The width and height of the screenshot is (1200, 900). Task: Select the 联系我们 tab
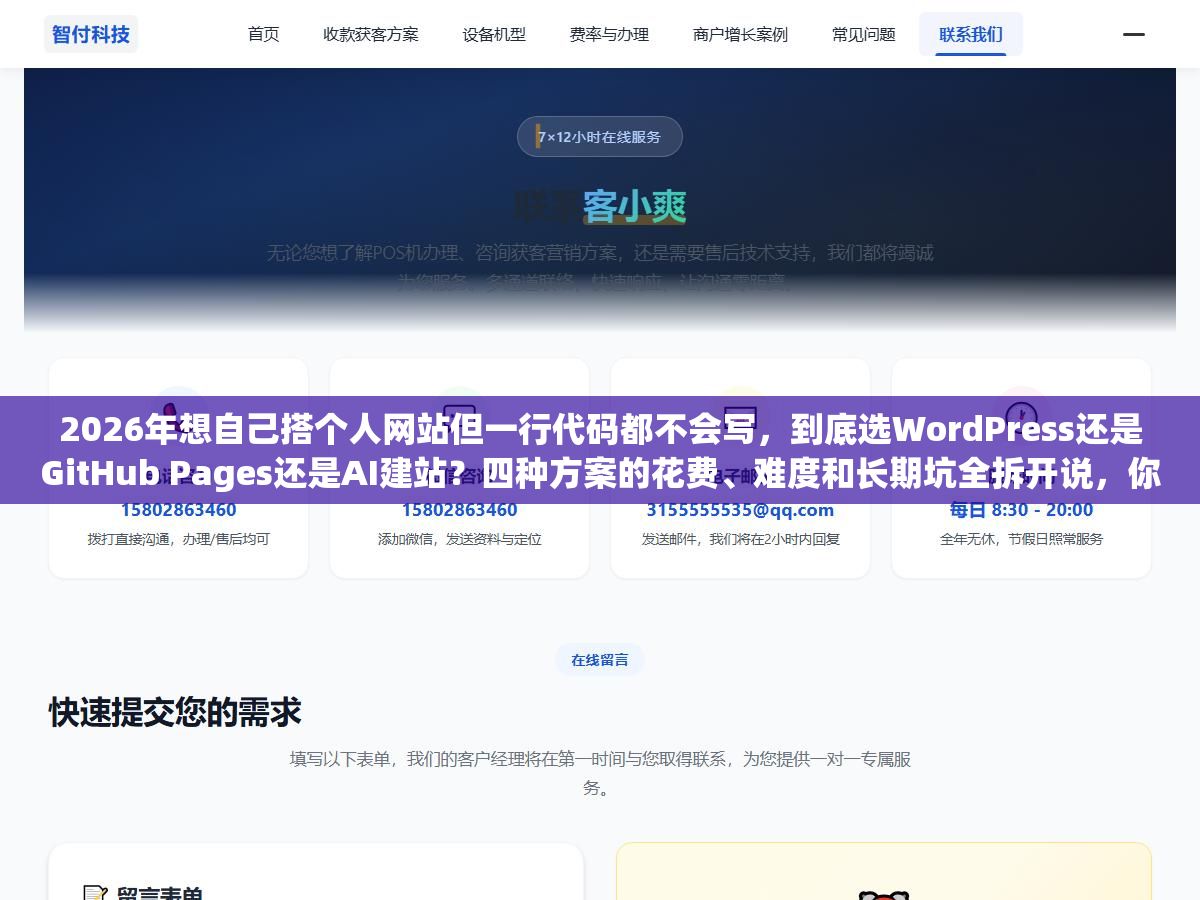click(x=971, y=34)
